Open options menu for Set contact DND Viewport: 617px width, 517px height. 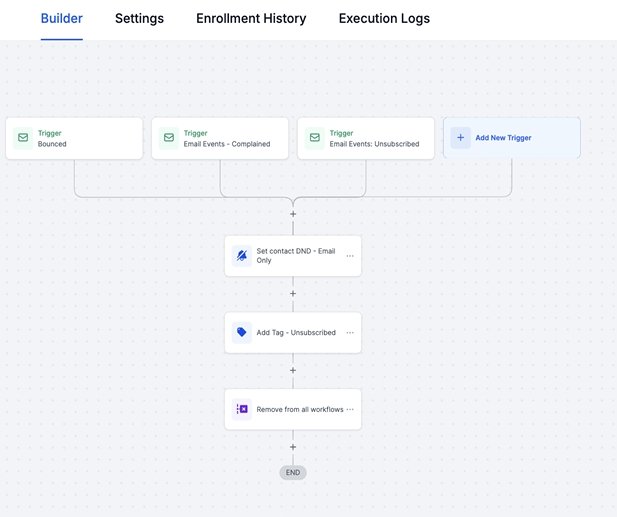350,256
